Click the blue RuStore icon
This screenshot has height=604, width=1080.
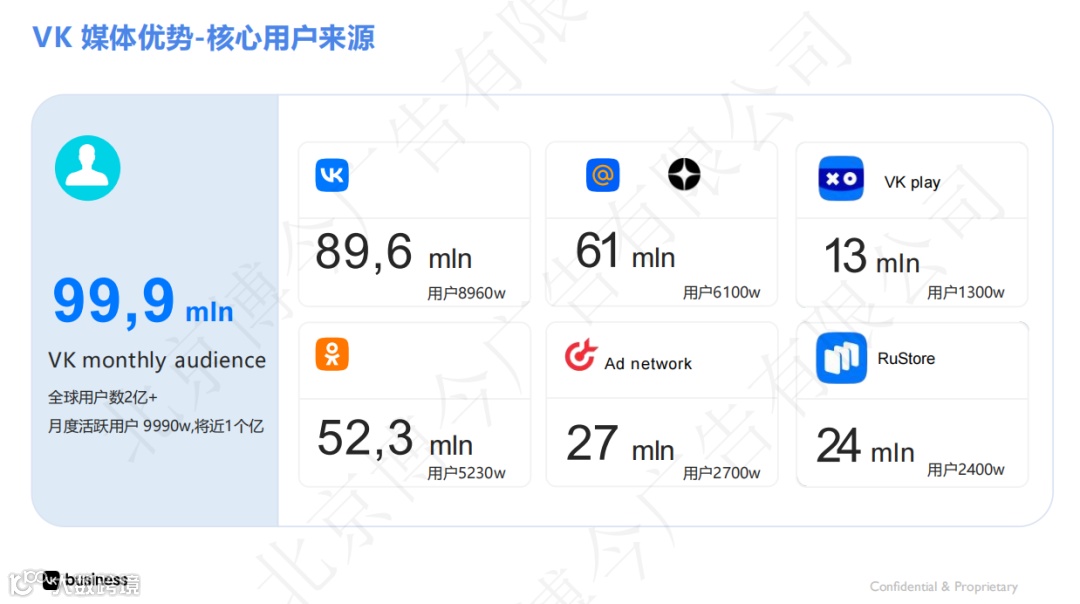tap(841, 358)
